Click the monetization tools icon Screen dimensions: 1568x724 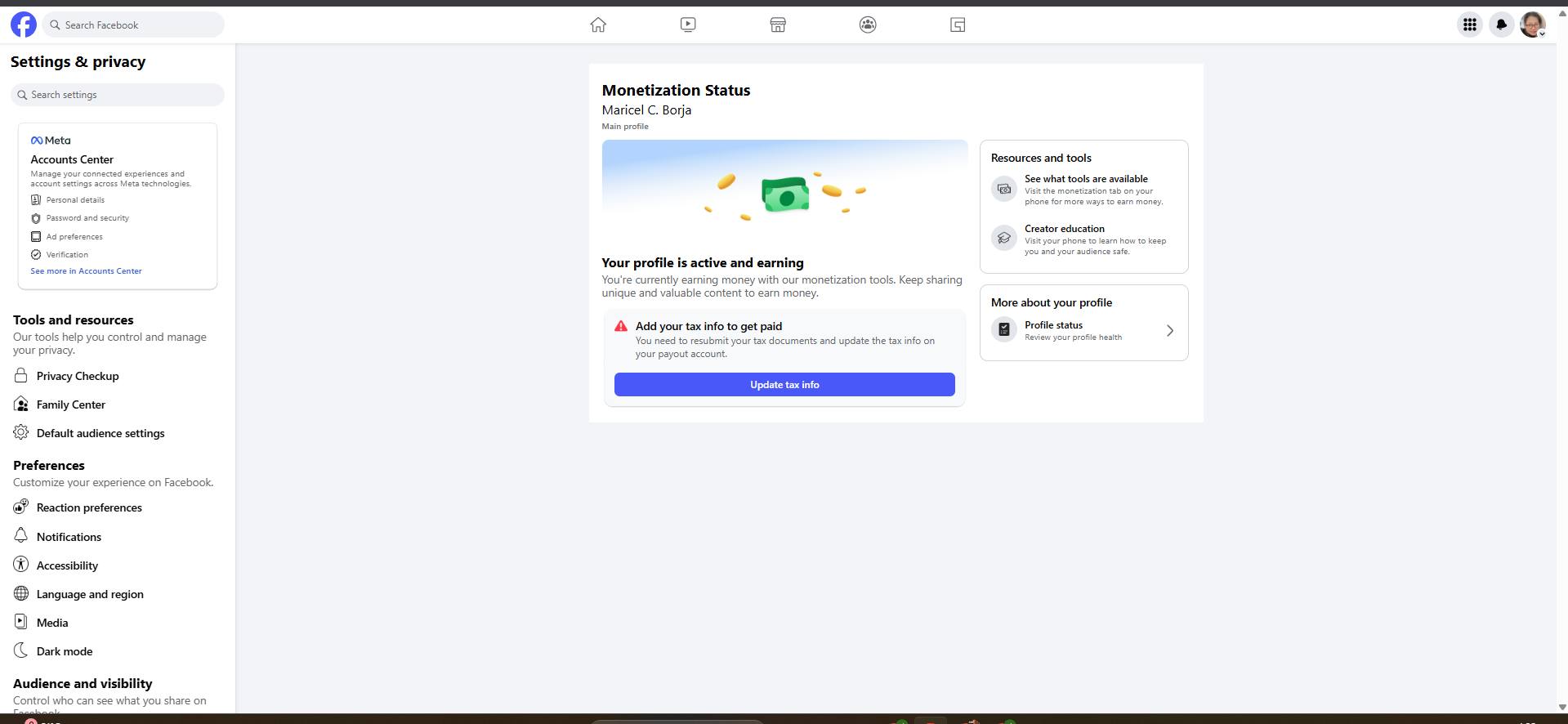point(1004,189)
